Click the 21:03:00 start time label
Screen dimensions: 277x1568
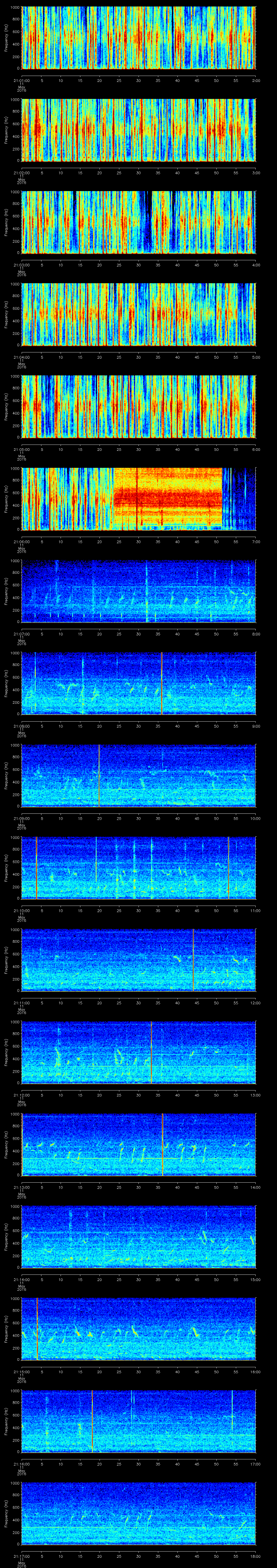click(21, 265)
